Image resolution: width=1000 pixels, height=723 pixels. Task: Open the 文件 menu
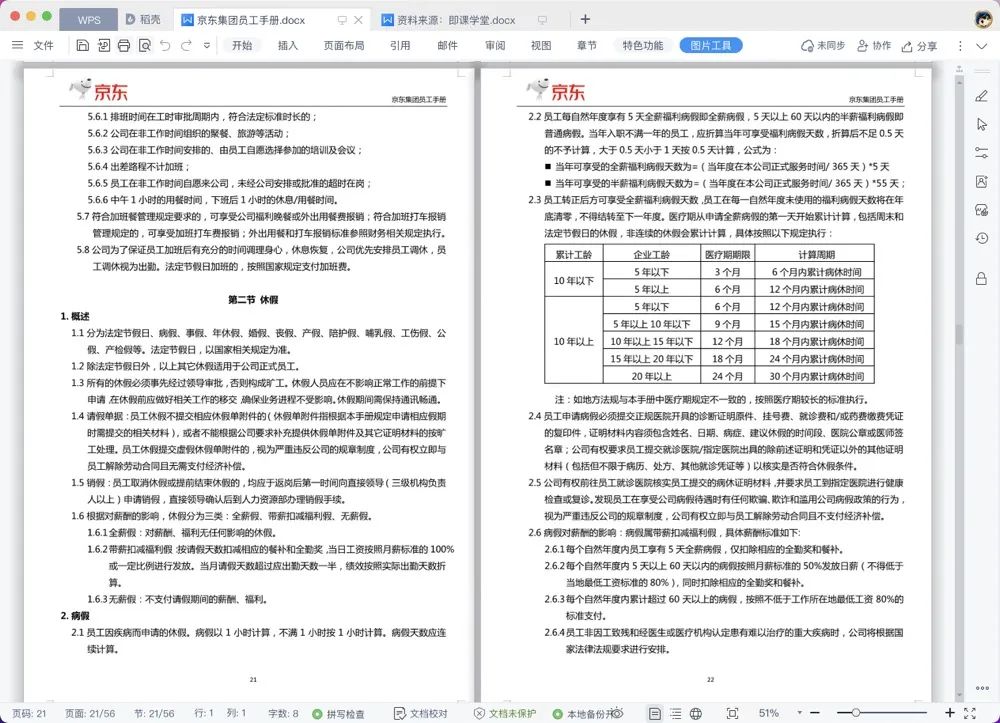coord(43,45)
